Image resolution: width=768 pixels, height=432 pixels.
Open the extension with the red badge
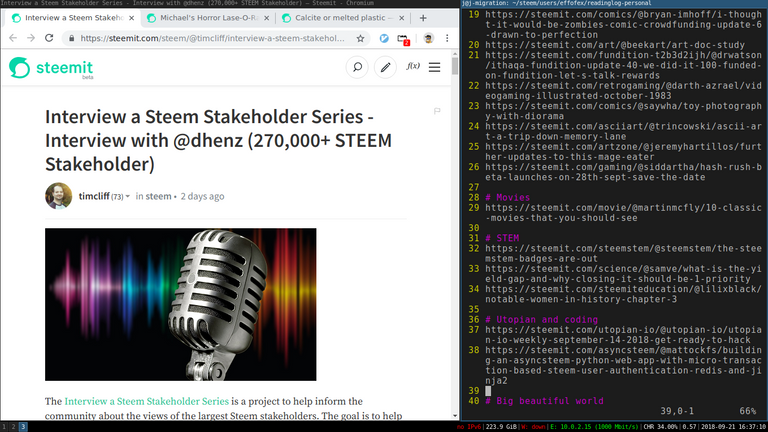[x=403, y=39]
